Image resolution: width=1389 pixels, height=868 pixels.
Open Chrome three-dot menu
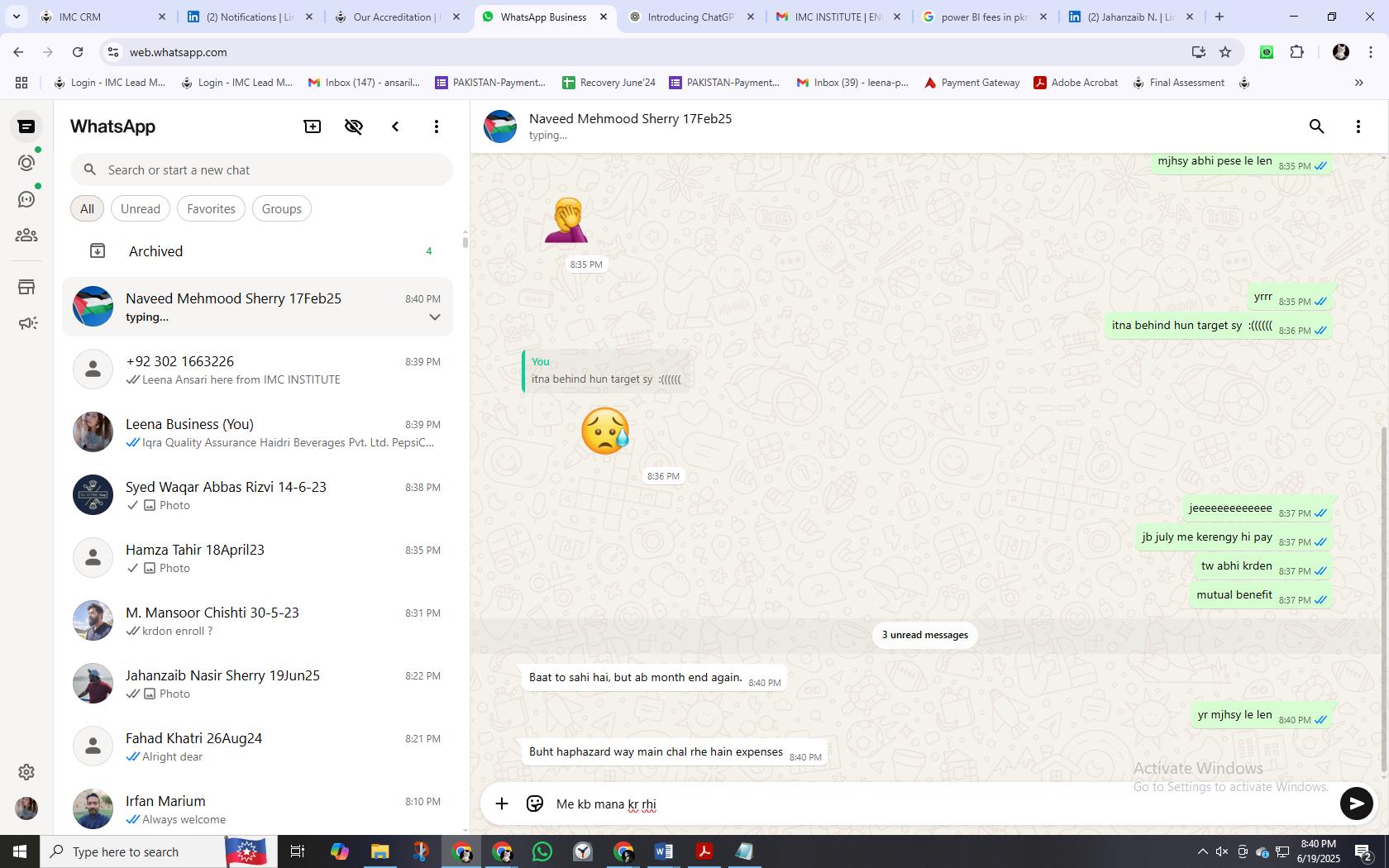[1371, 52]
